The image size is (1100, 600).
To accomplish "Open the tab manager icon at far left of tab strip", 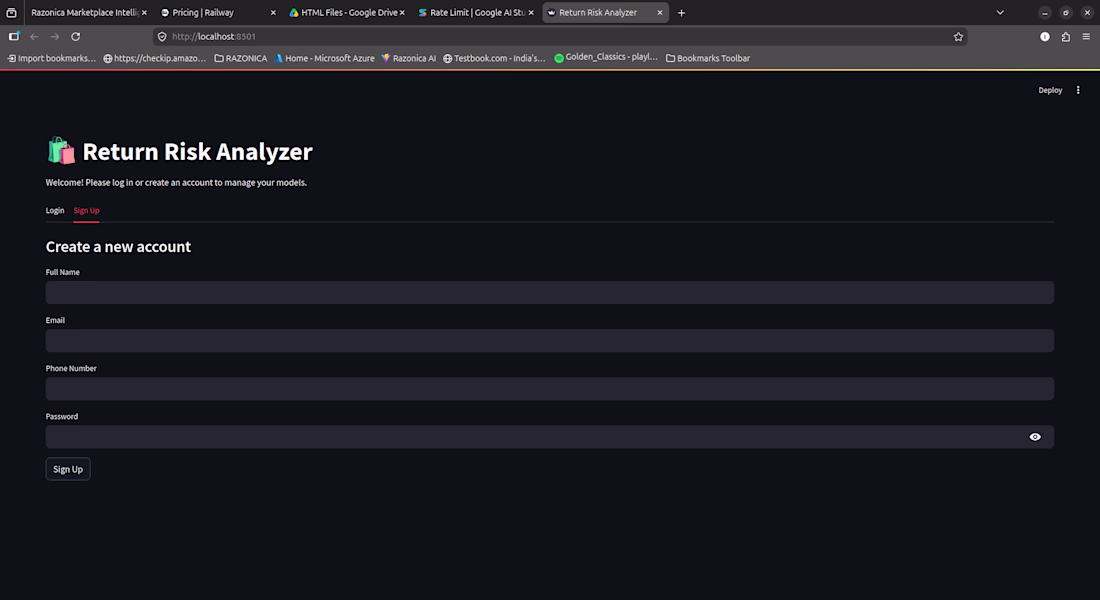I will 11,13.
